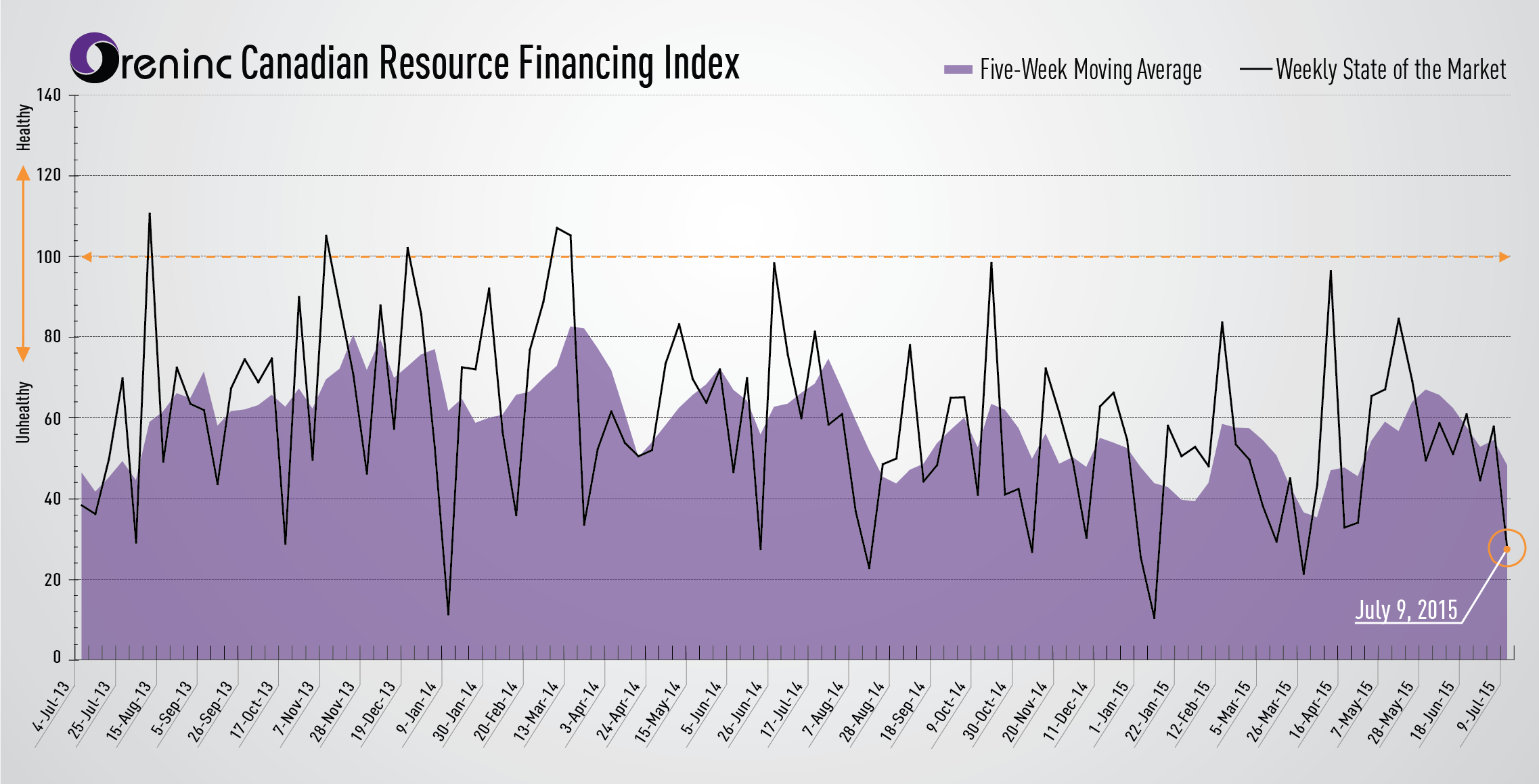1539x784 pixels.
Task: Click the x-axis label 28-May-15
Action: [1391, 712]
